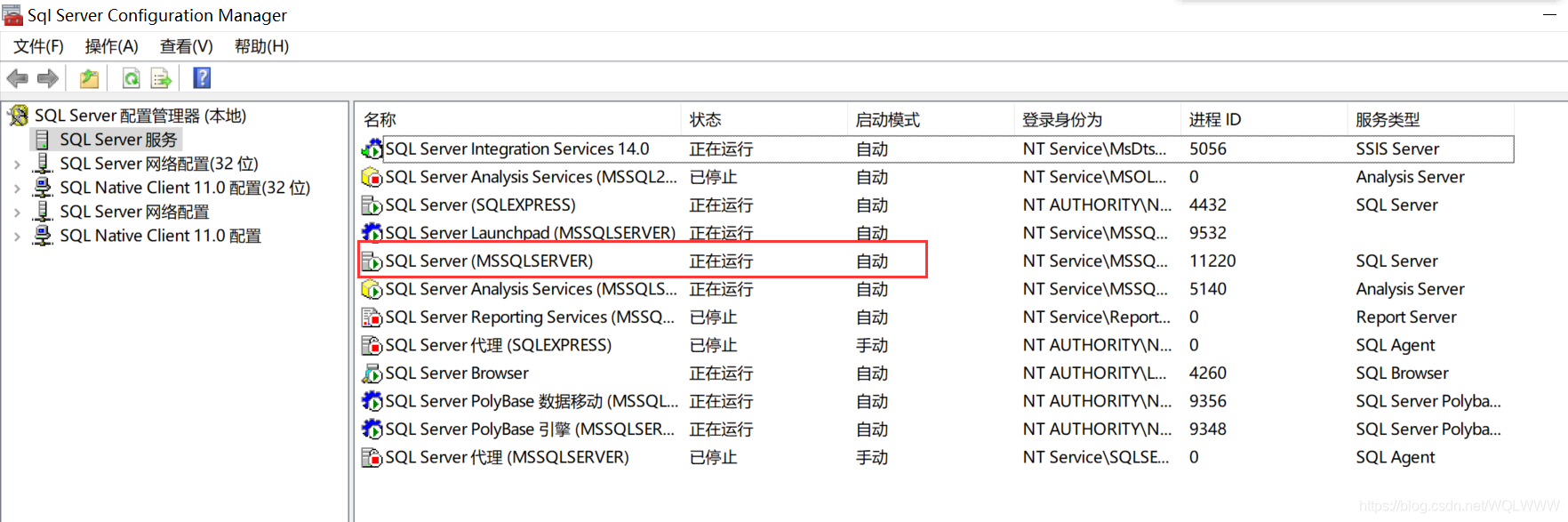Viewport: 1568px width, 522px height.
Task: Click the SQL Server (SQLEXPRESS) service icon
Action: pyautogui.click(x=372, y=205)
